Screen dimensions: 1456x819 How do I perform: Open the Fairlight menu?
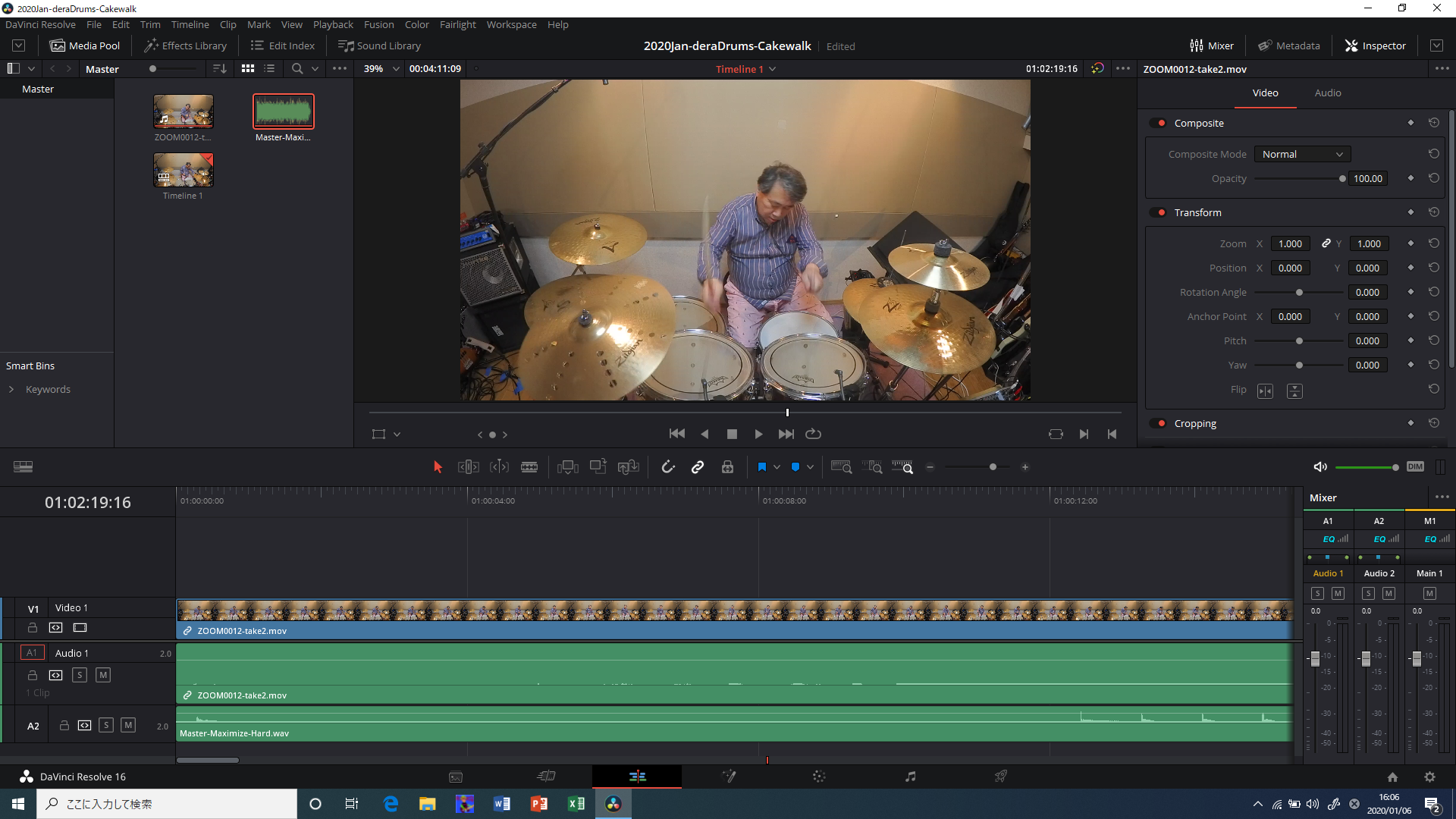[x=457, y=24]
